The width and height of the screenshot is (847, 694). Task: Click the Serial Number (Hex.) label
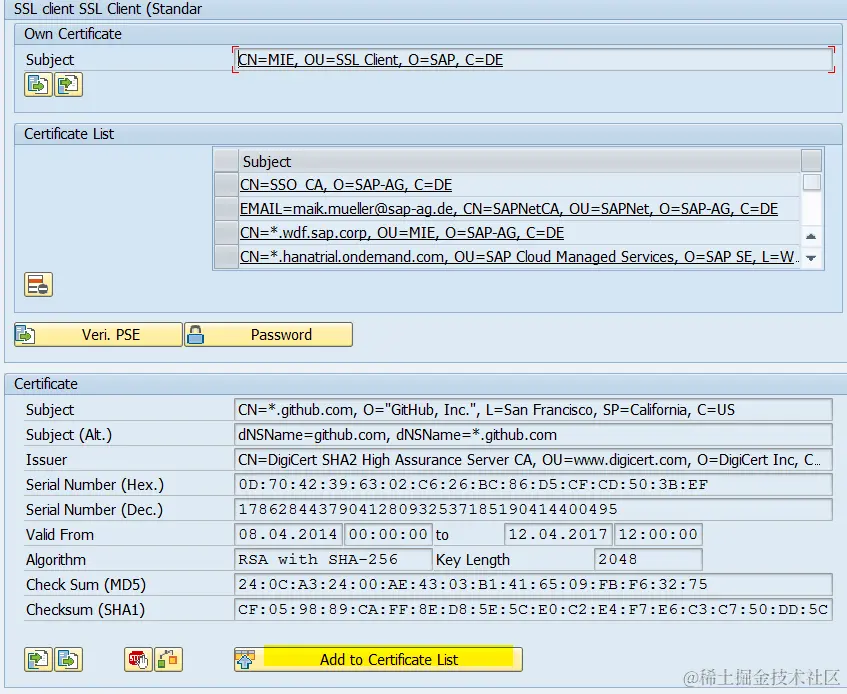(x=95, y=484)
